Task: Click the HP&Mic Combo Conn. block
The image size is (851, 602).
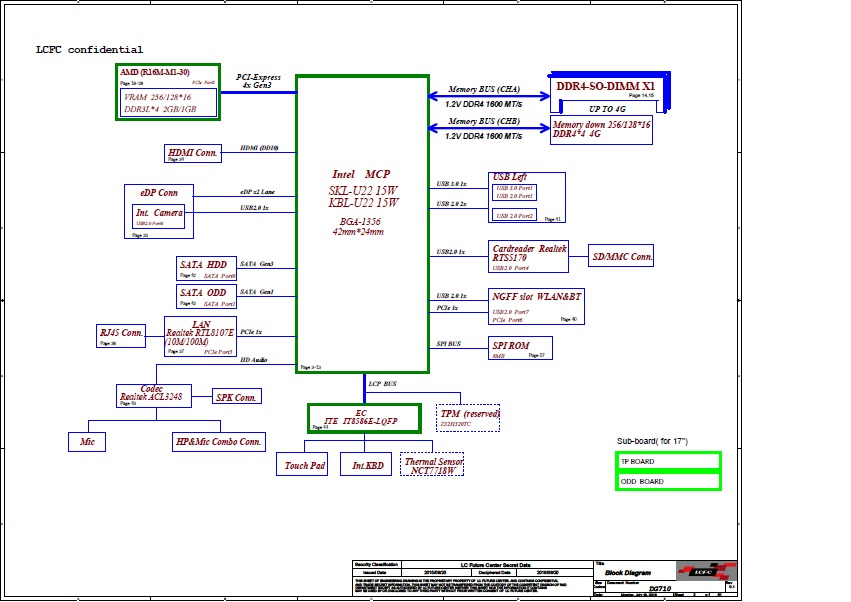Action: [x=219, y=442]
